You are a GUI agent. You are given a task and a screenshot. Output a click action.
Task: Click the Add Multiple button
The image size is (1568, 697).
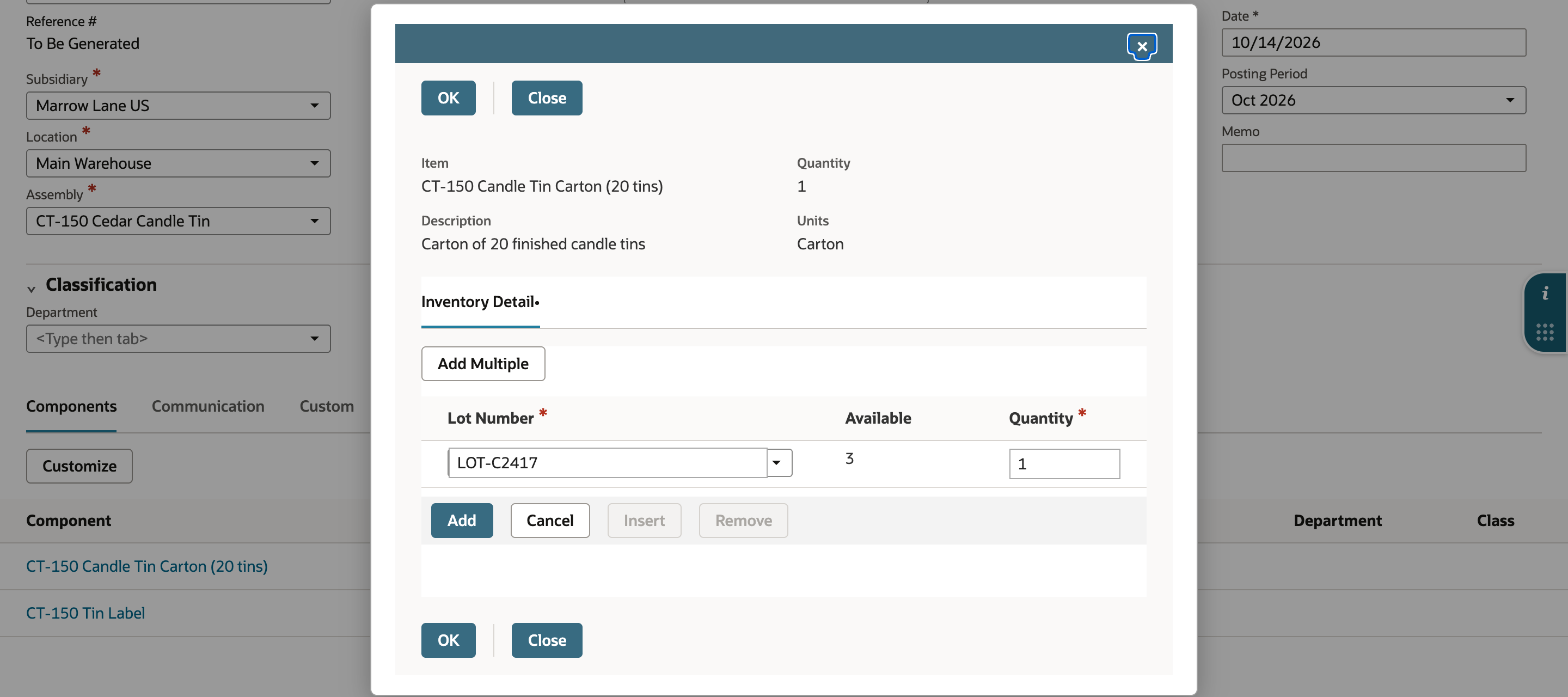pyautogui.click(x=483, y=364)
